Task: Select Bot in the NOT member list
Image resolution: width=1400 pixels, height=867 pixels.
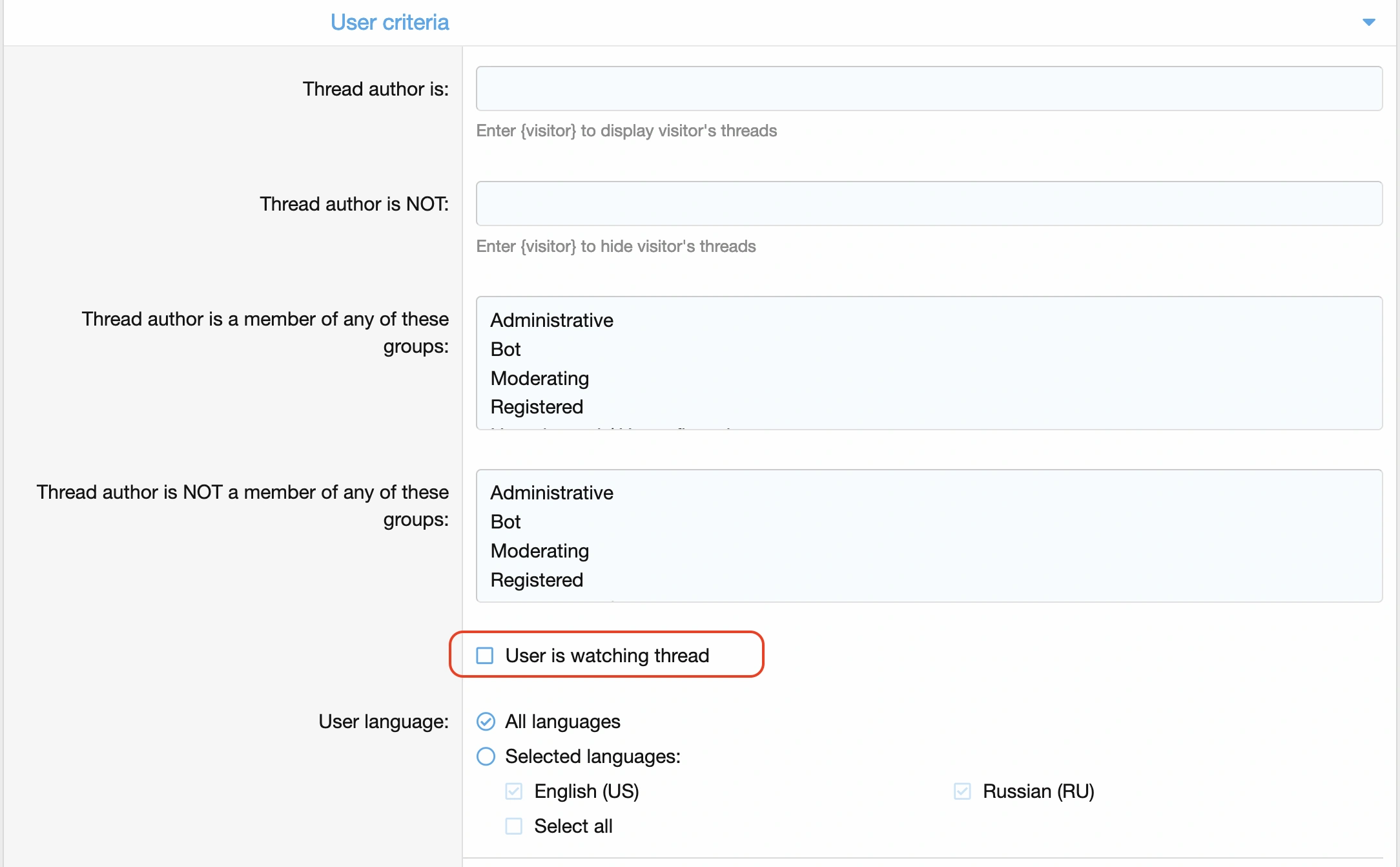Action: point(506,522)
